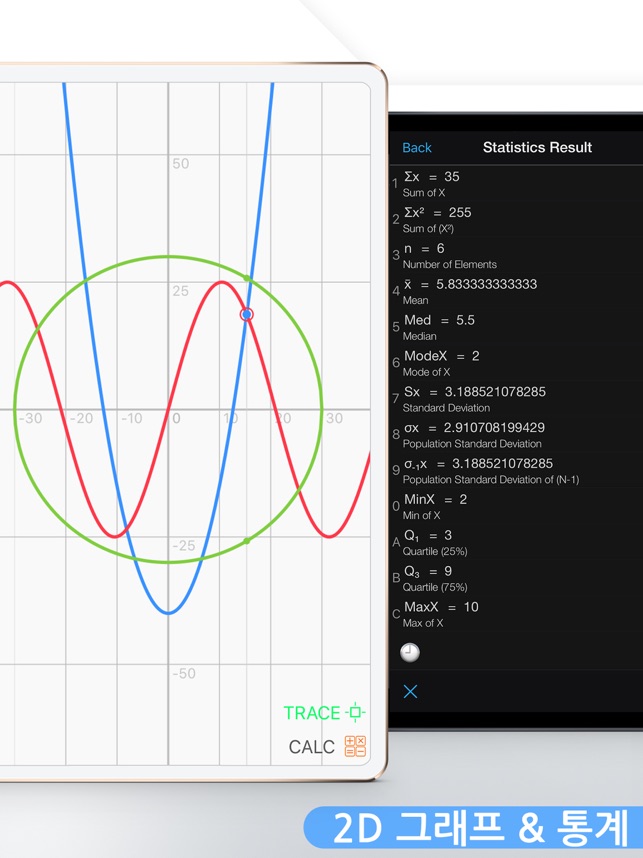
Task: Select the 'MaxX = 10' row
Action: pyautogui.click(x=516, y=614)
